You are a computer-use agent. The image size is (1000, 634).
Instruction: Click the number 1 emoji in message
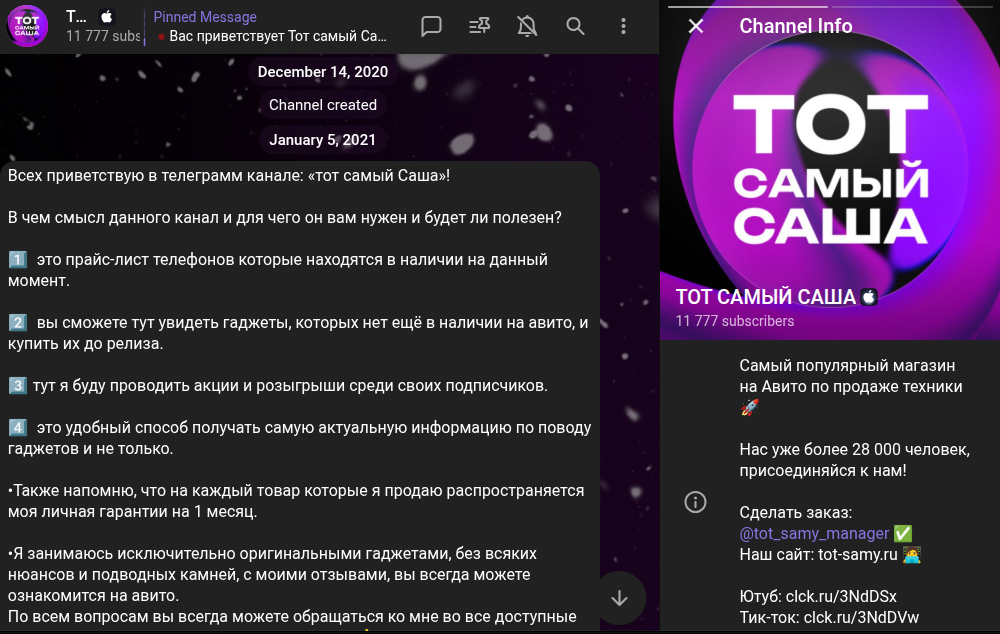[17, 260]
